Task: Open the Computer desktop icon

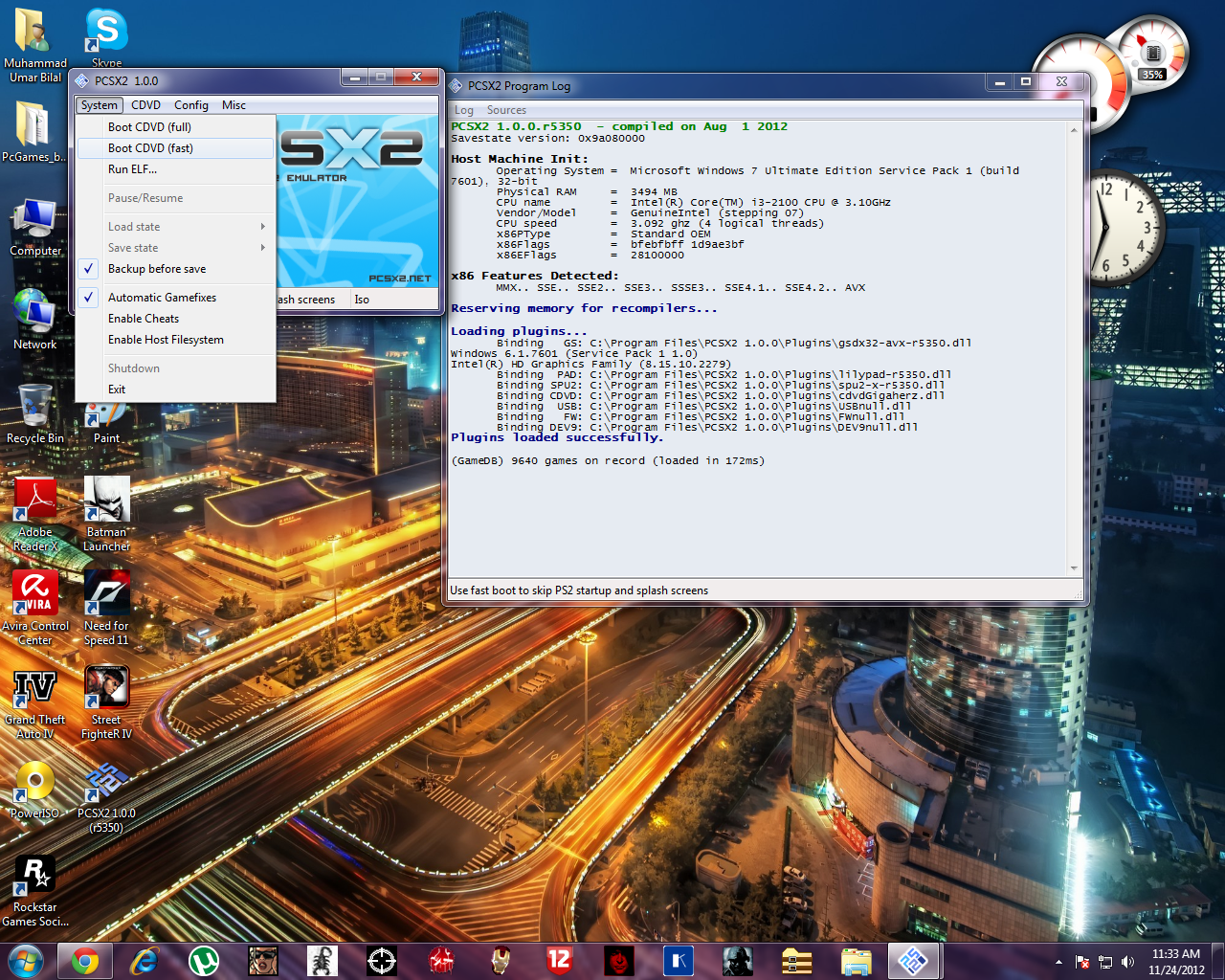Action: click(x=35, y=228)
